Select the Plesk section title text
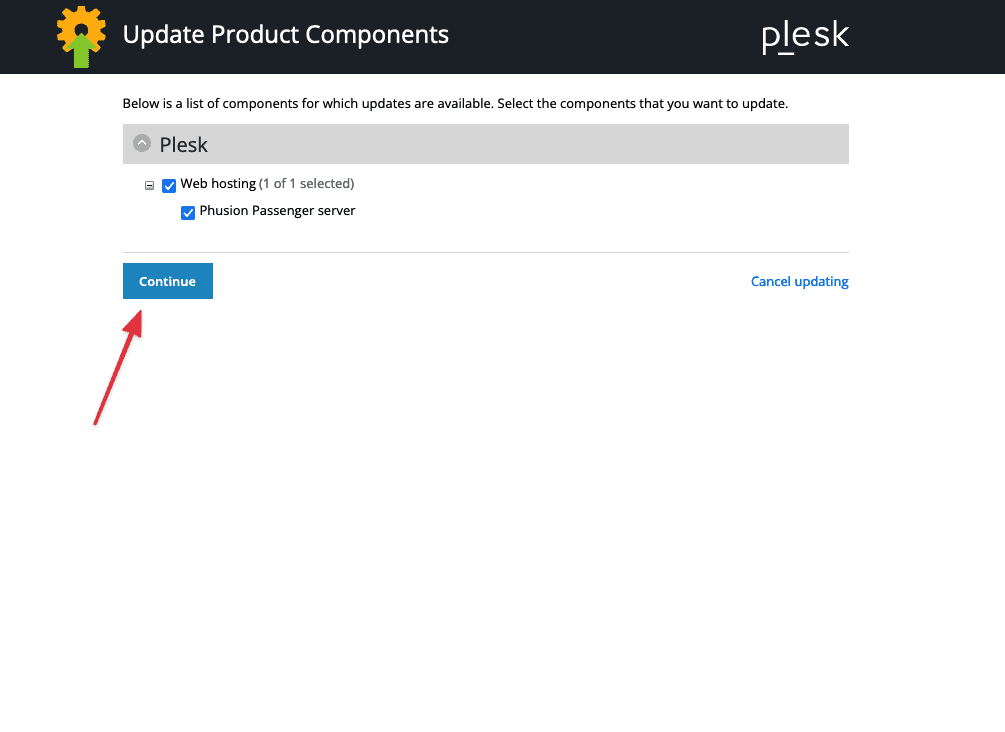This screenshot has width=1005, height=732. coord(183,145)
